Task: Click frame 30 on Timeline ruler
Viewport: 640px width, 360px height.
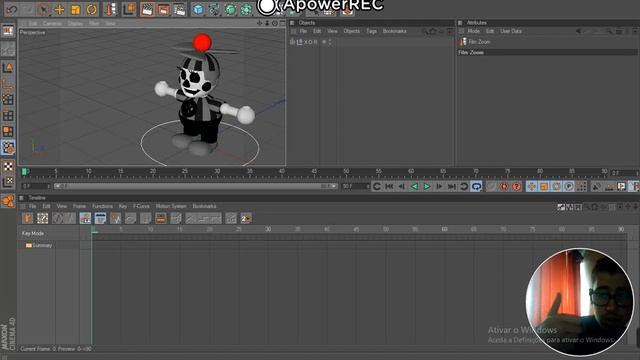Action: (268, 229)
